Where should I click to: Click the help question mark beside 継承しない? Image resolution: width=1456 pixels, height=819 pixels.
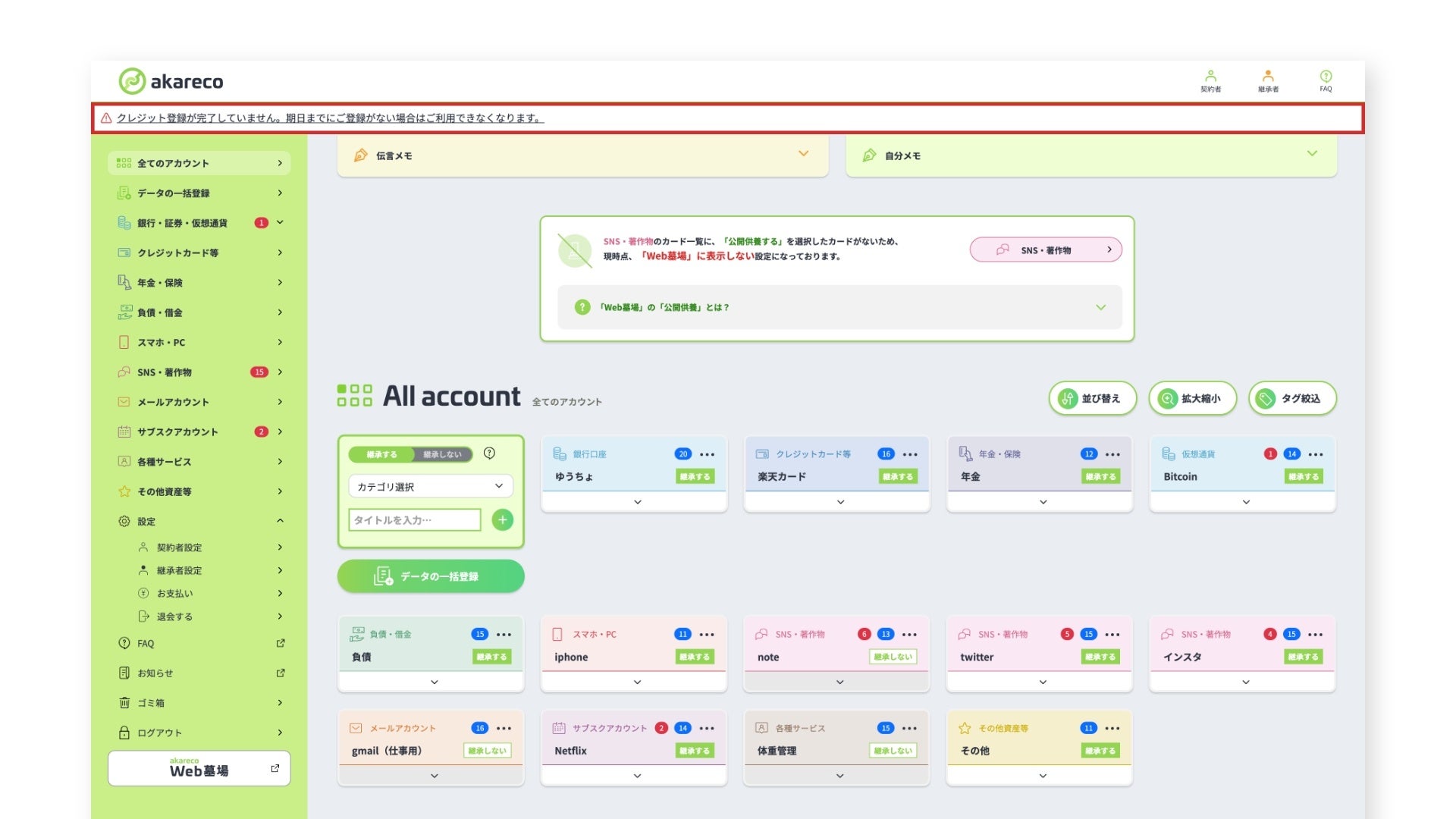click(489, 453)
